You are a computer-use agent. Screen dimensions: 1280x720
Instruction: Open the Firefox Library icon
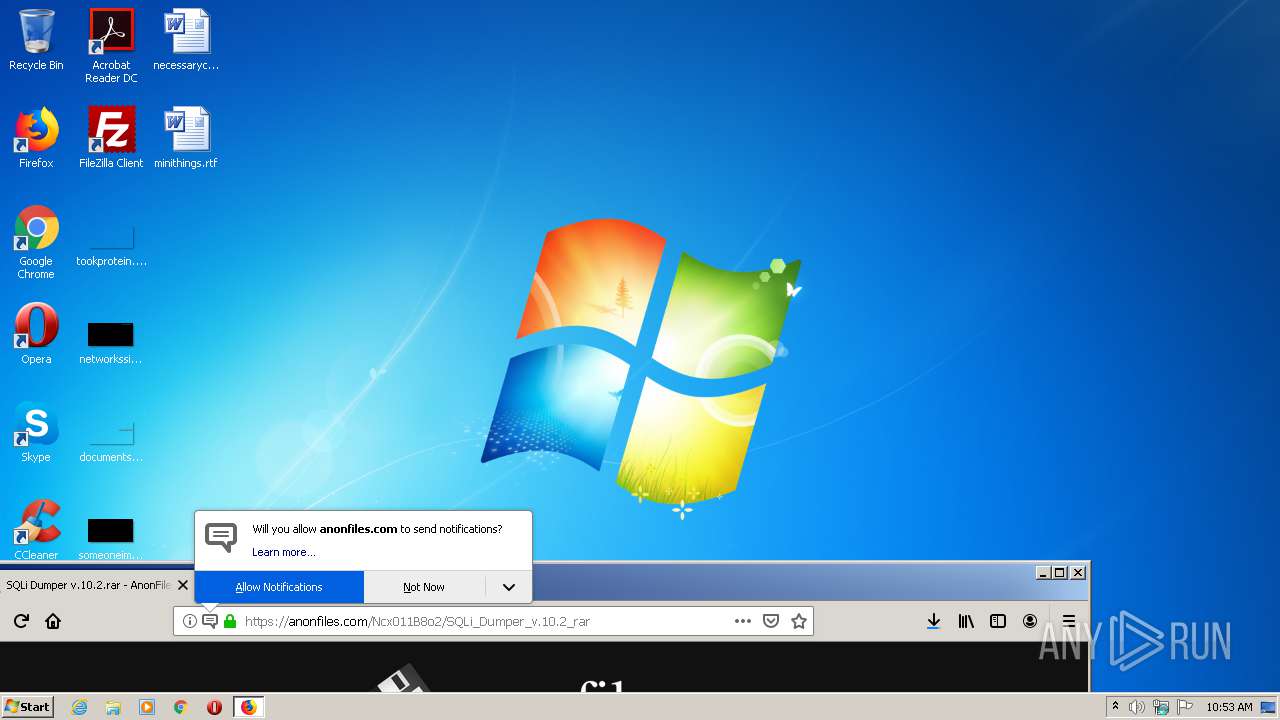(x=966, y=621)
